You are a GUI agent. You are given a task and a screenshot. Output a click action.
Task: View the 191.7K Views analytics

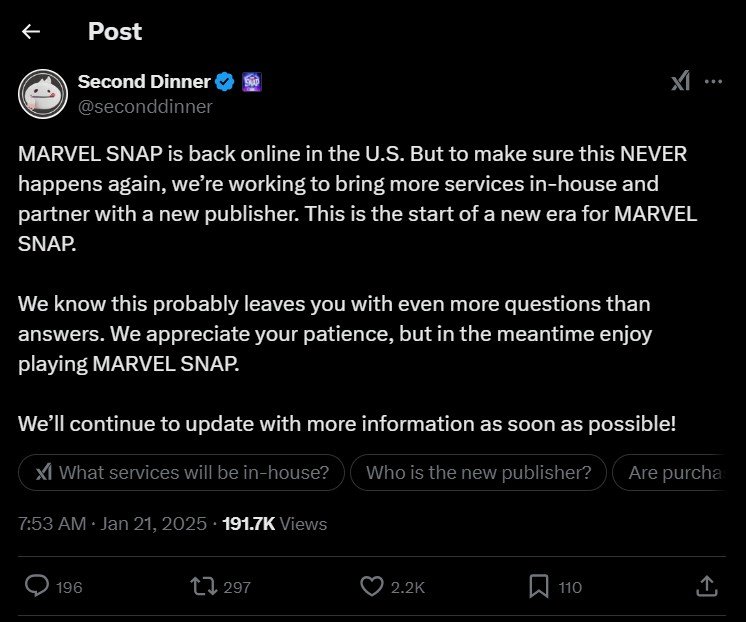click(275, 523)
